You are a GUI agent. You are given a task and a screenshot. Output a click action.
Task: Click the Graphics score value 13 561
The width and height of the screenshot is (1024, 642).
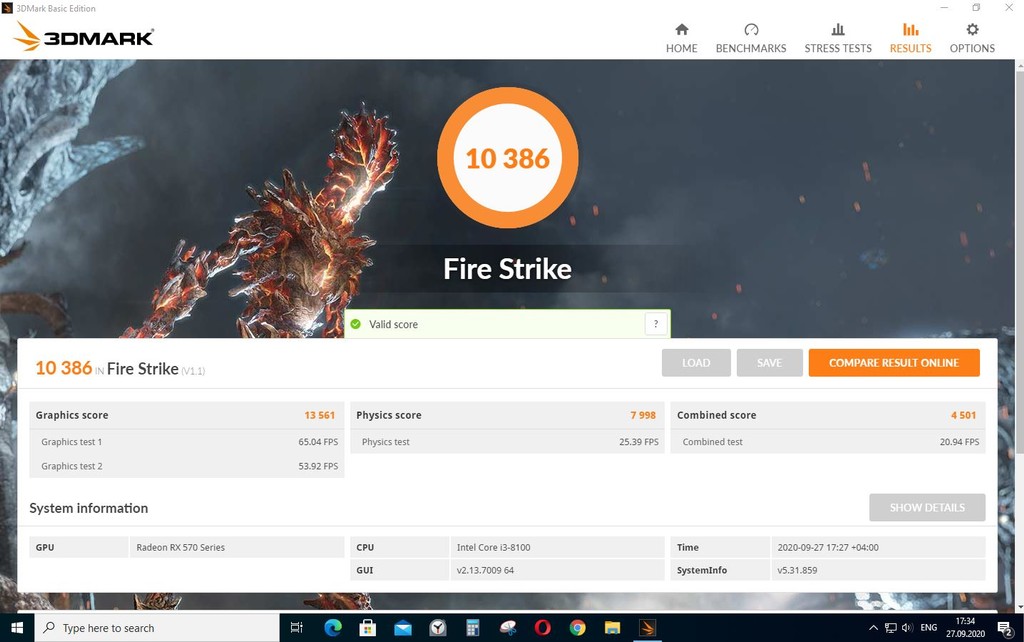point(319,415)
